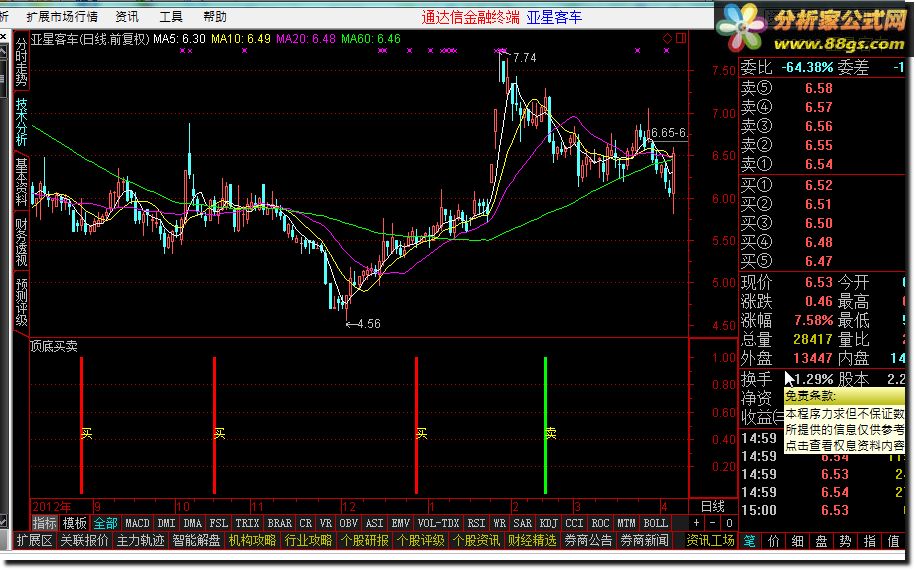Click the 卖① price 6.54
The height and width of the screenshot is (570, 916).
click(x=818, y=164)
